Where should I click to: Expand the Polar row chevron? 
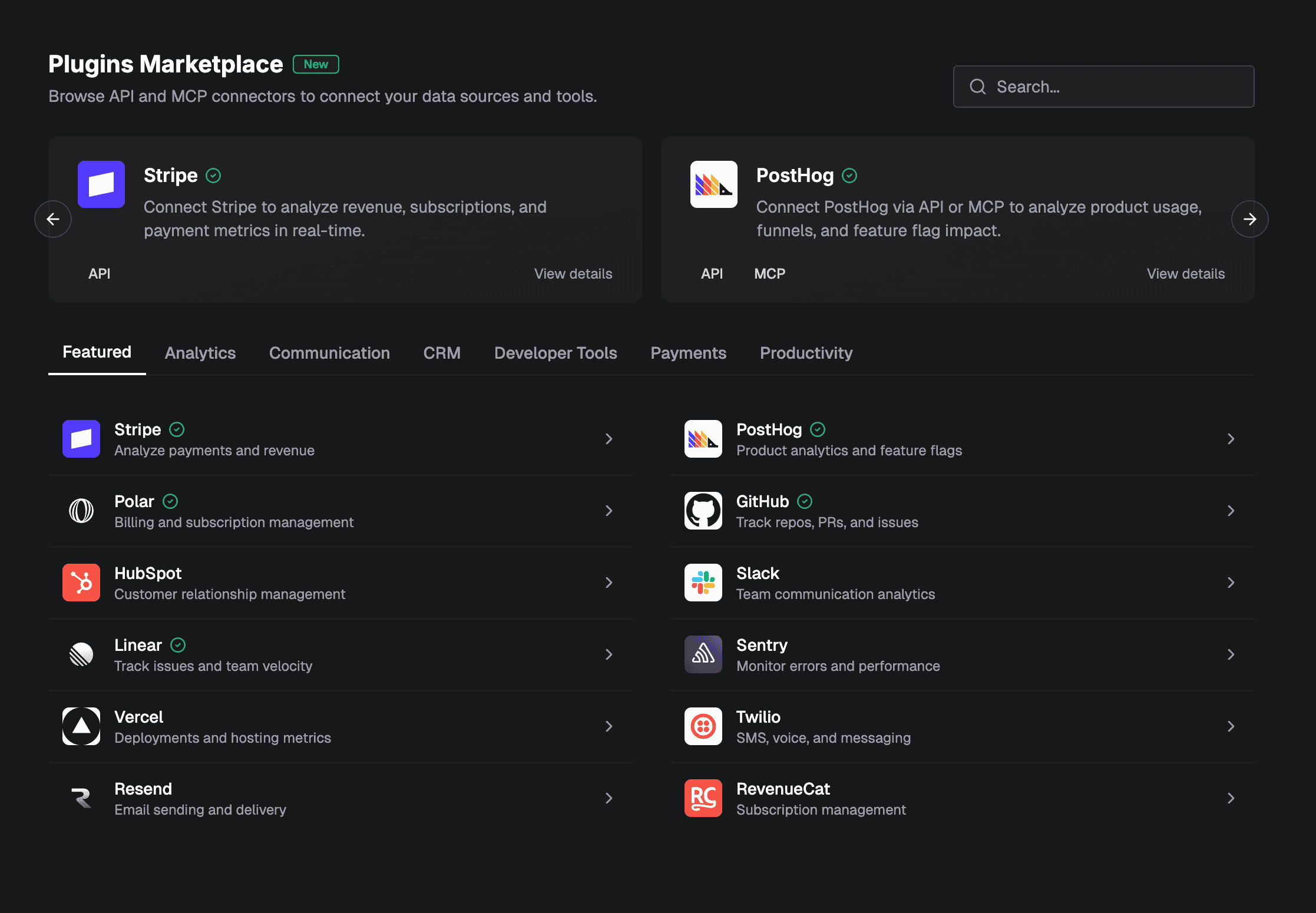click(609, 511)
